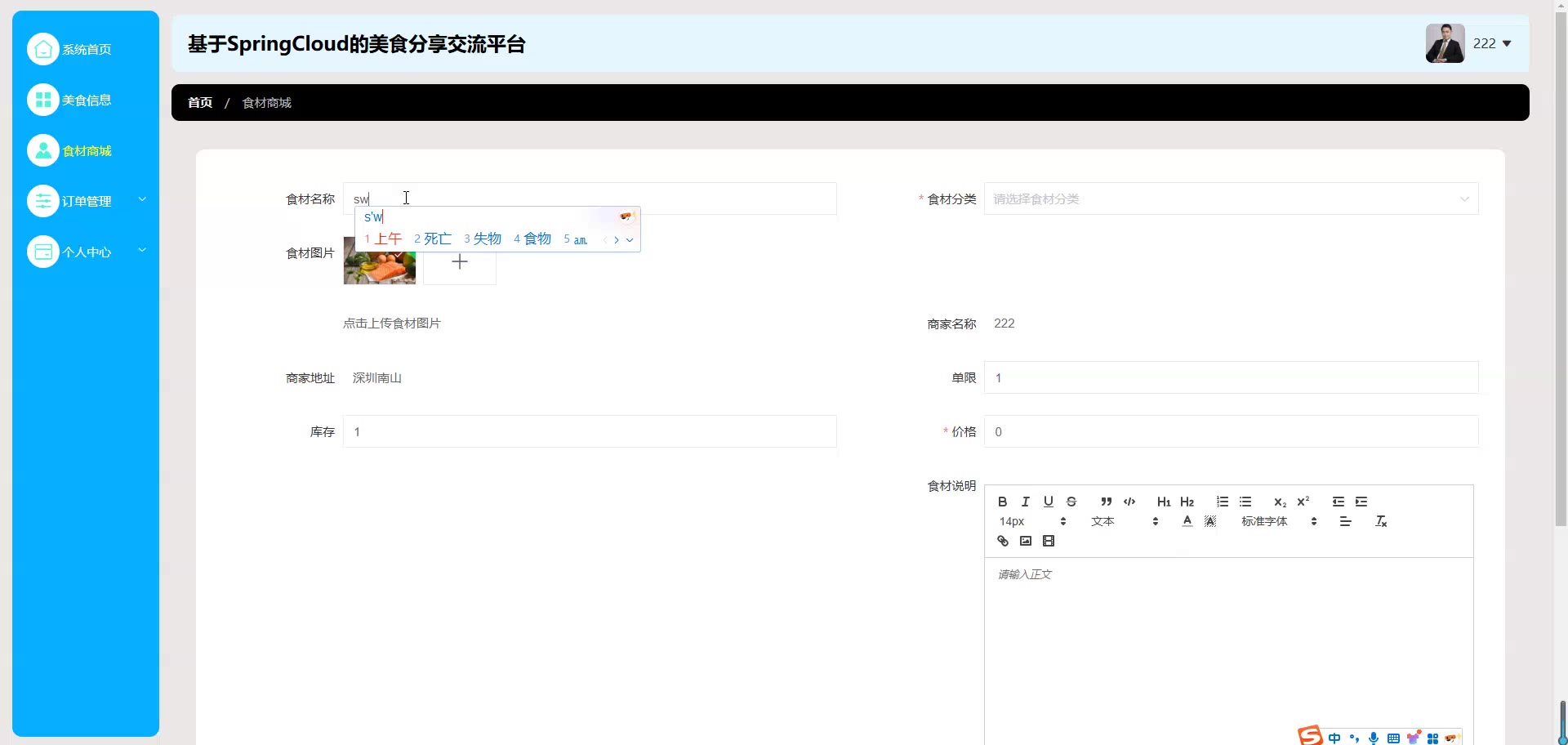Insert a hyperlink in the editor

pos(1003,541)
